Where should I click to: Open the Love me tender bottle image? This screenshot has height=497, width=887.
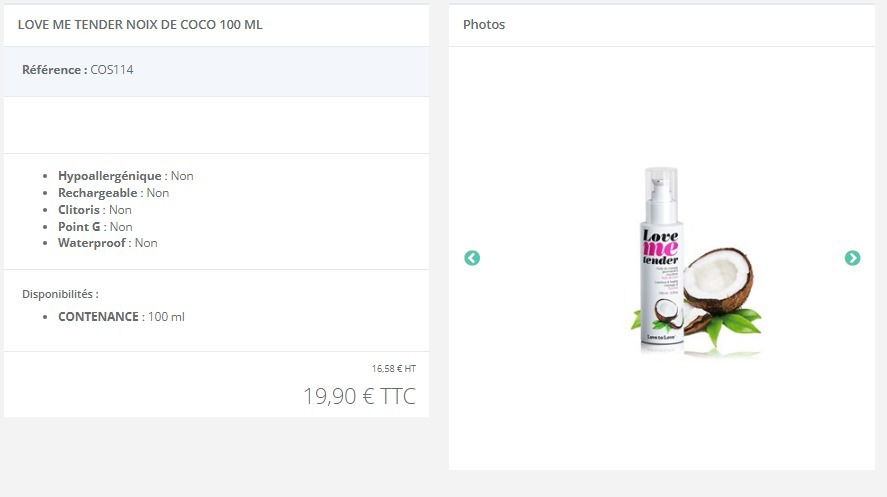[661, 260]
